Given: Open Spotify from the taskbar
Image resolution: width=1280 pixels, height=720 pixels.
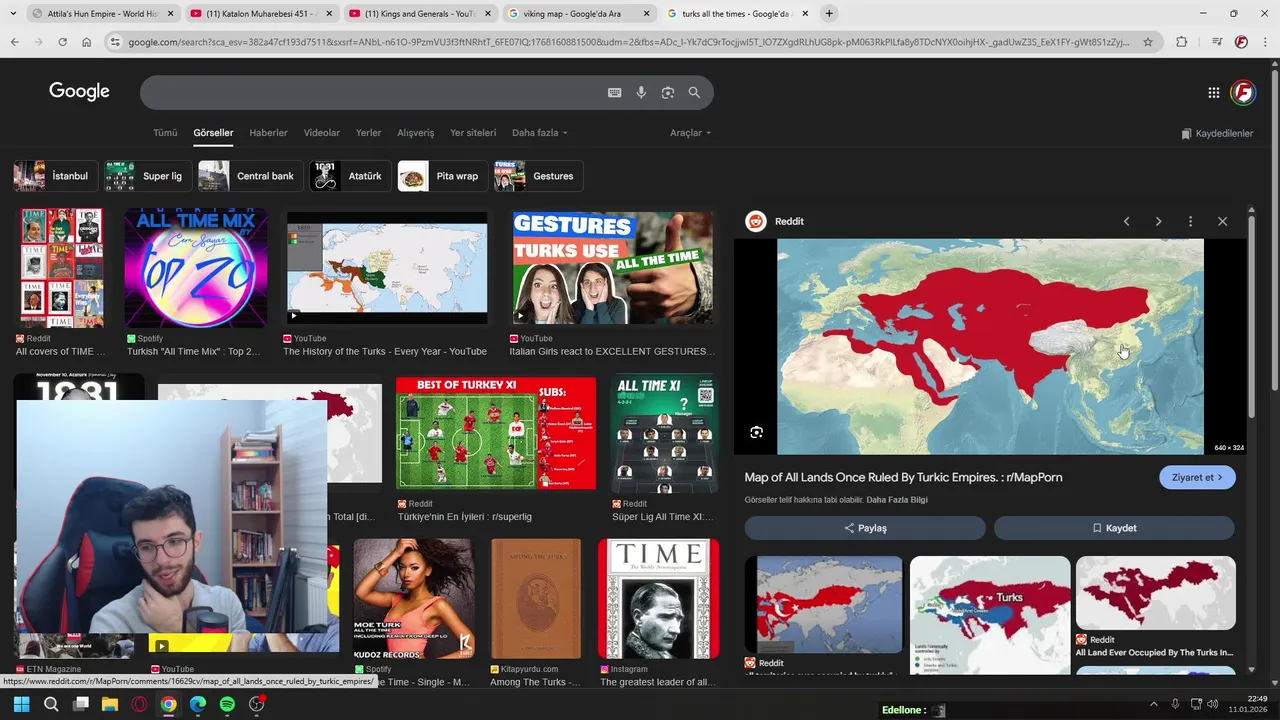Looking at the screenshot, I should tap(227, 704).
